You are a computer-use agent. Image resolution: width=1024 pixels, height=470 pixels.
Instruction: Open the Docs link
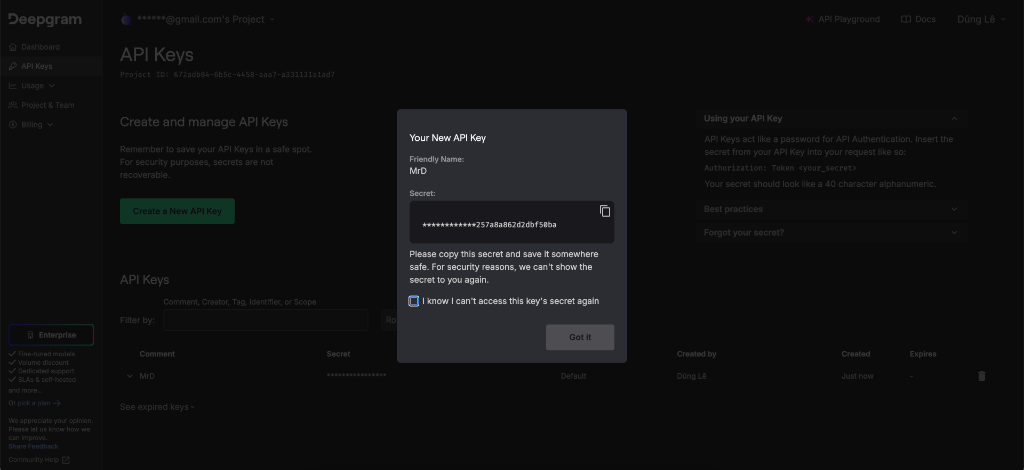pos(918,20)
